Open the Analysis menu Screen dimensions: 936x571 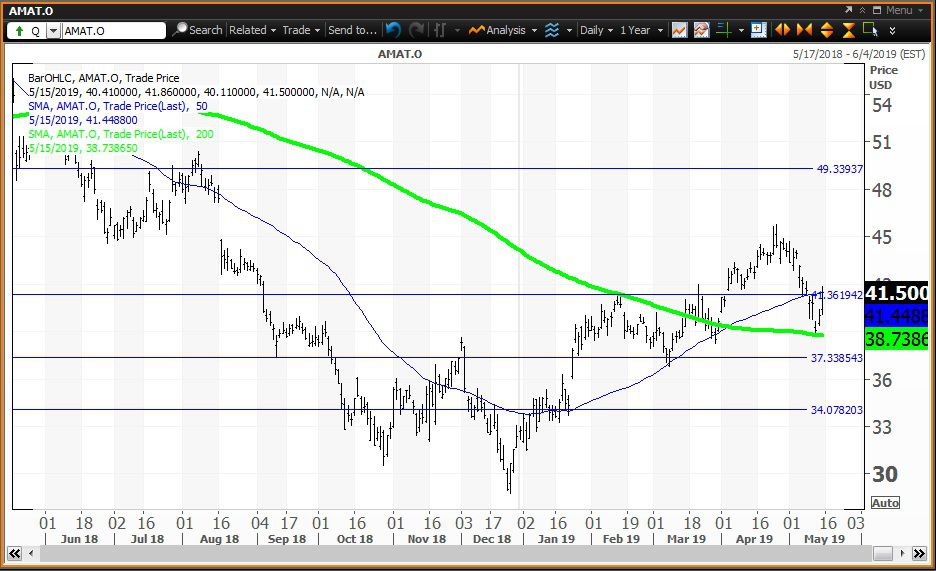click(503, 30)
